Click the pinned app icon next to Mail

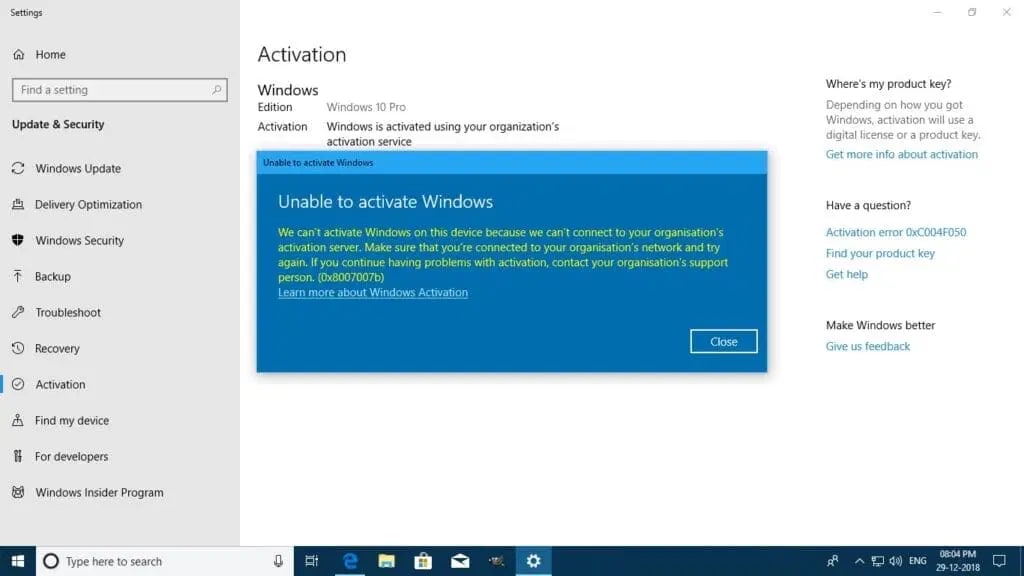(x=496, y=561)
